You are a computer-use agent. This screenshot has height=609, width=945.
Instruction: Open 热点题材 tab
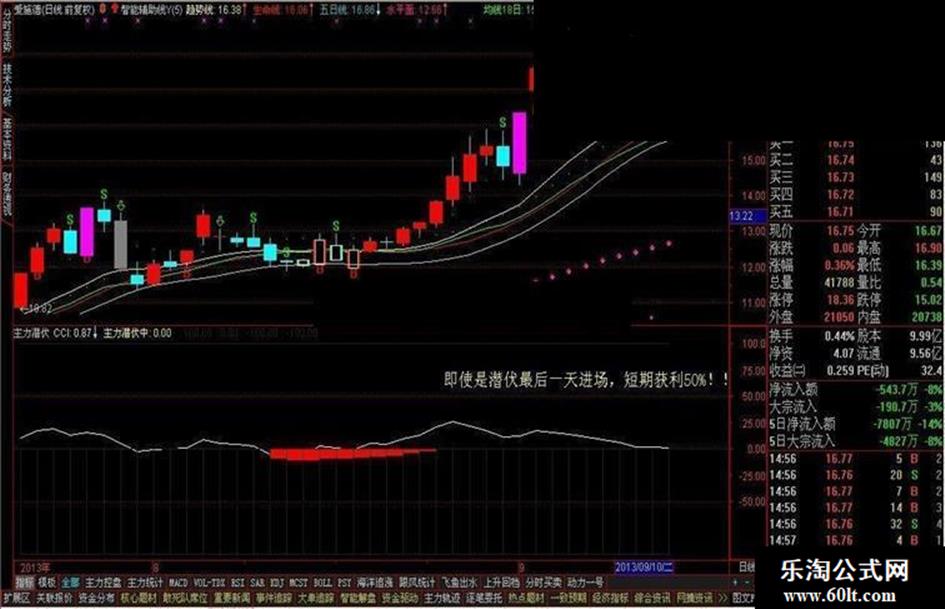pyautogui.click(x=526, y=598)
